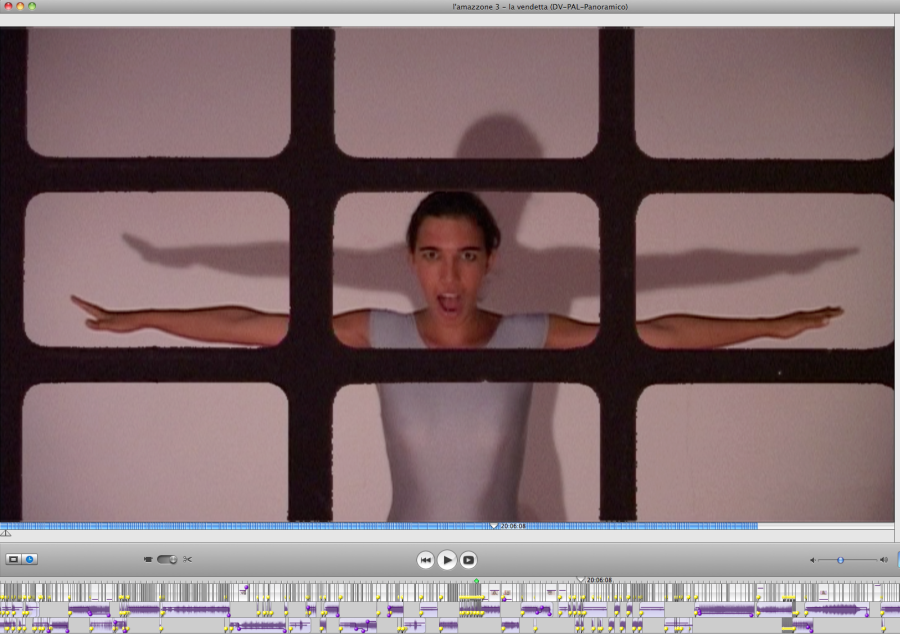The height and width of the screenshot is (634, 900).
Task: Toggle the camera/edit mode switch
Action: click(166, 559)
